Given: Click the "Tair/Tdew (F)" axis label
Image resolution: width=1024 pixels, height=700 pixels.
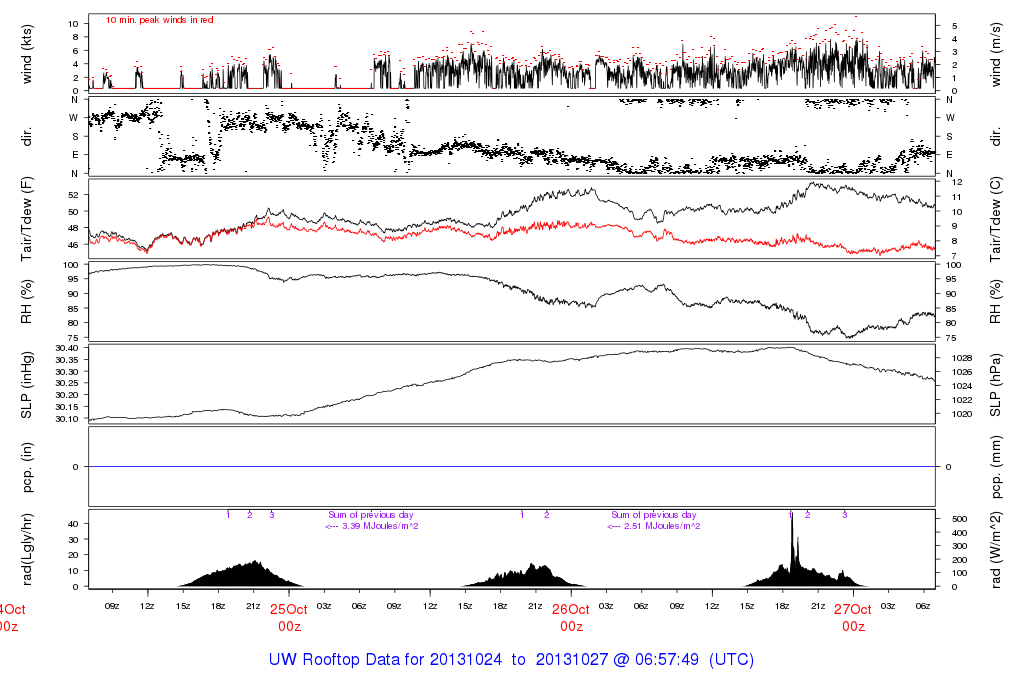Looking at the screenshot, I should point(26,219).
